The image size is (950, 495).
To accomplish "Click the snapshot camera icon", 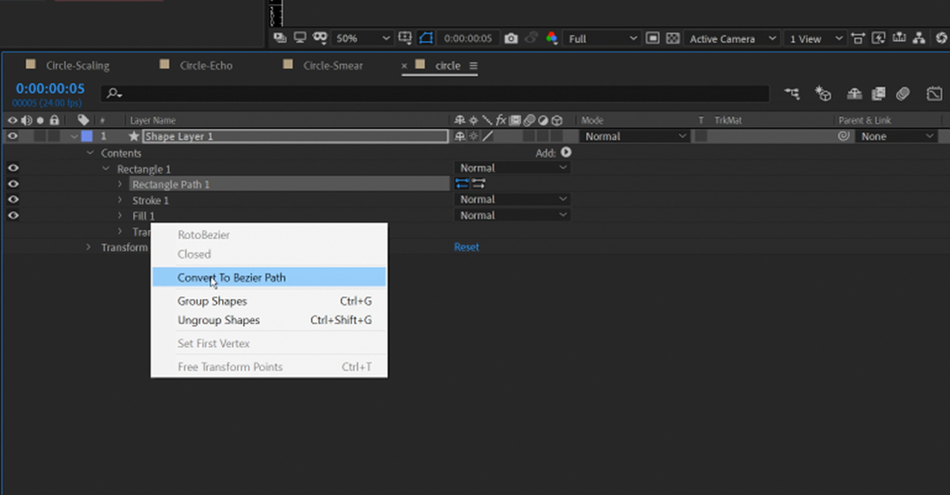I will [511, 38].
